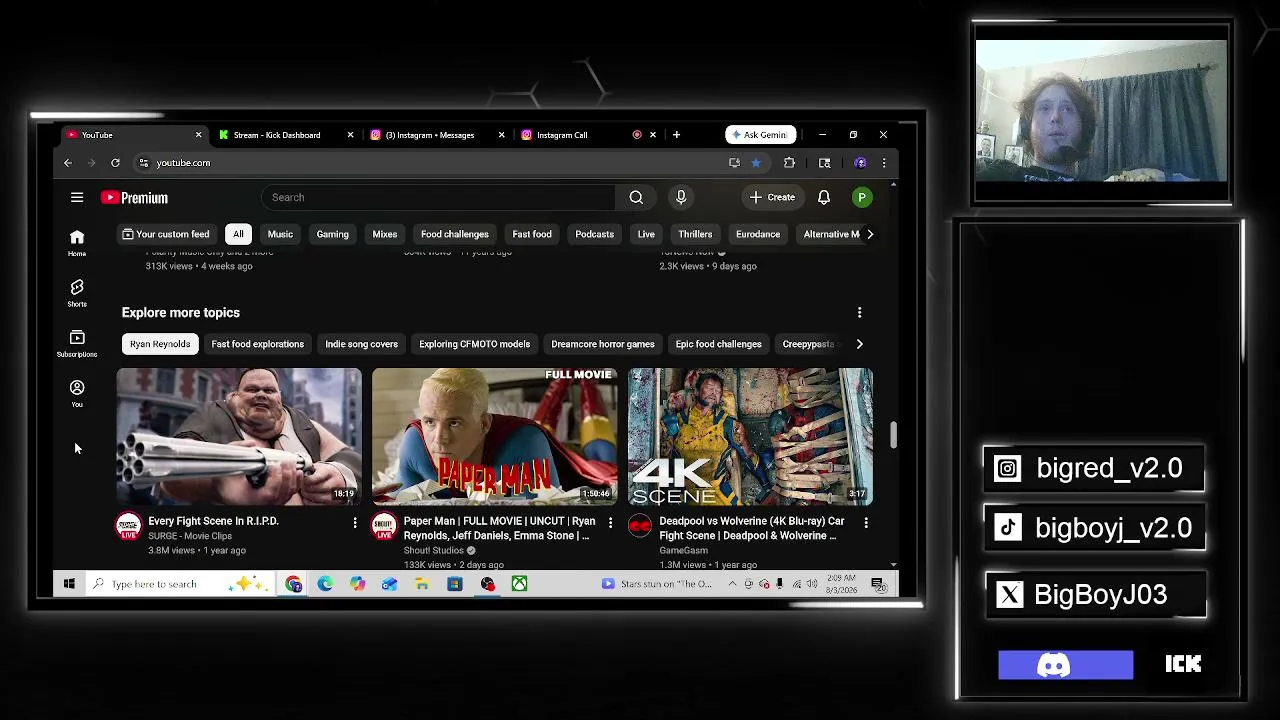
Task: Open the Chrome three-dot menu
Action: 884,163
